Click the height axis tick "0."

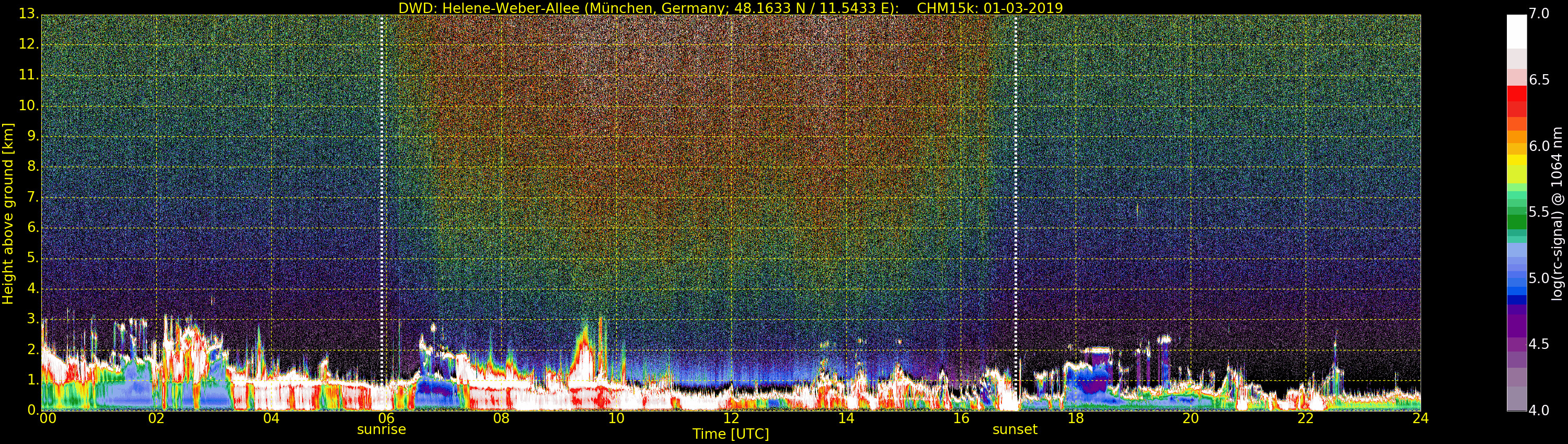coord(32,411)
